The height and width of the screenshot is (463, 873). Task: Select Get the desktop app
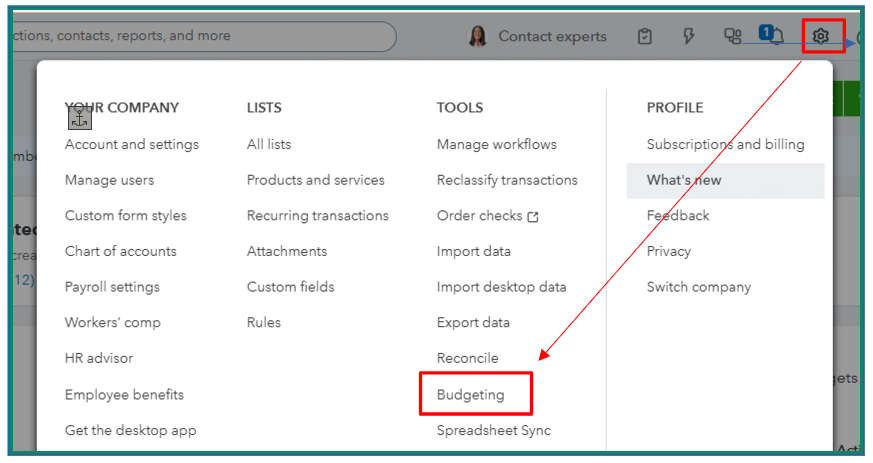130,431
